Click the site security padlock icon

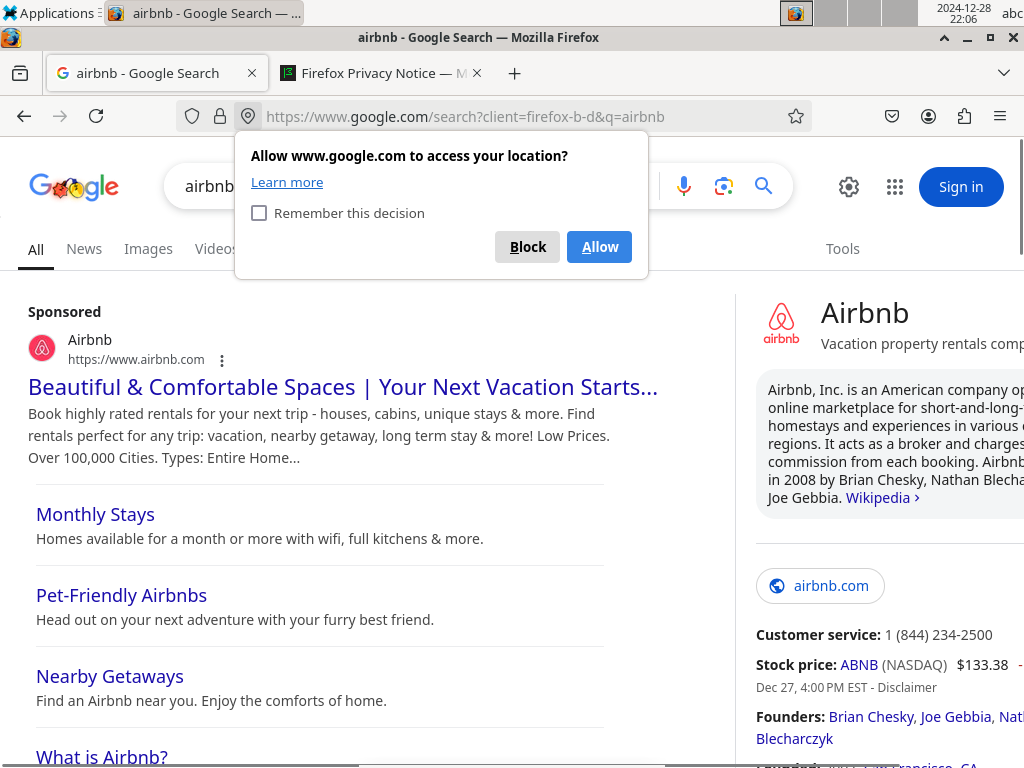(x=220, y=116)
